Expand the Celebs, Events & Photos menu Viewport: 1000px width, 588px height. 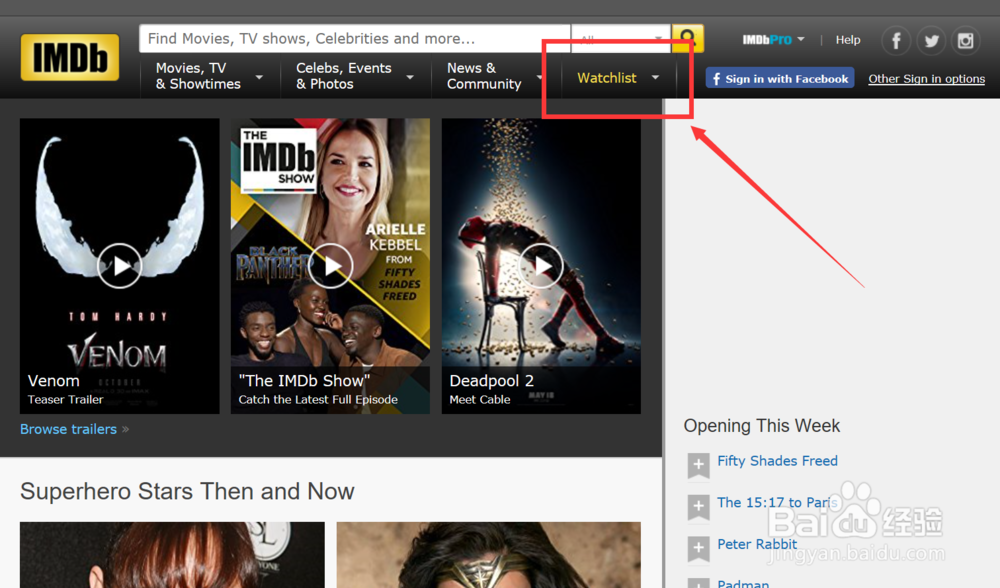(x=355, y=77)
